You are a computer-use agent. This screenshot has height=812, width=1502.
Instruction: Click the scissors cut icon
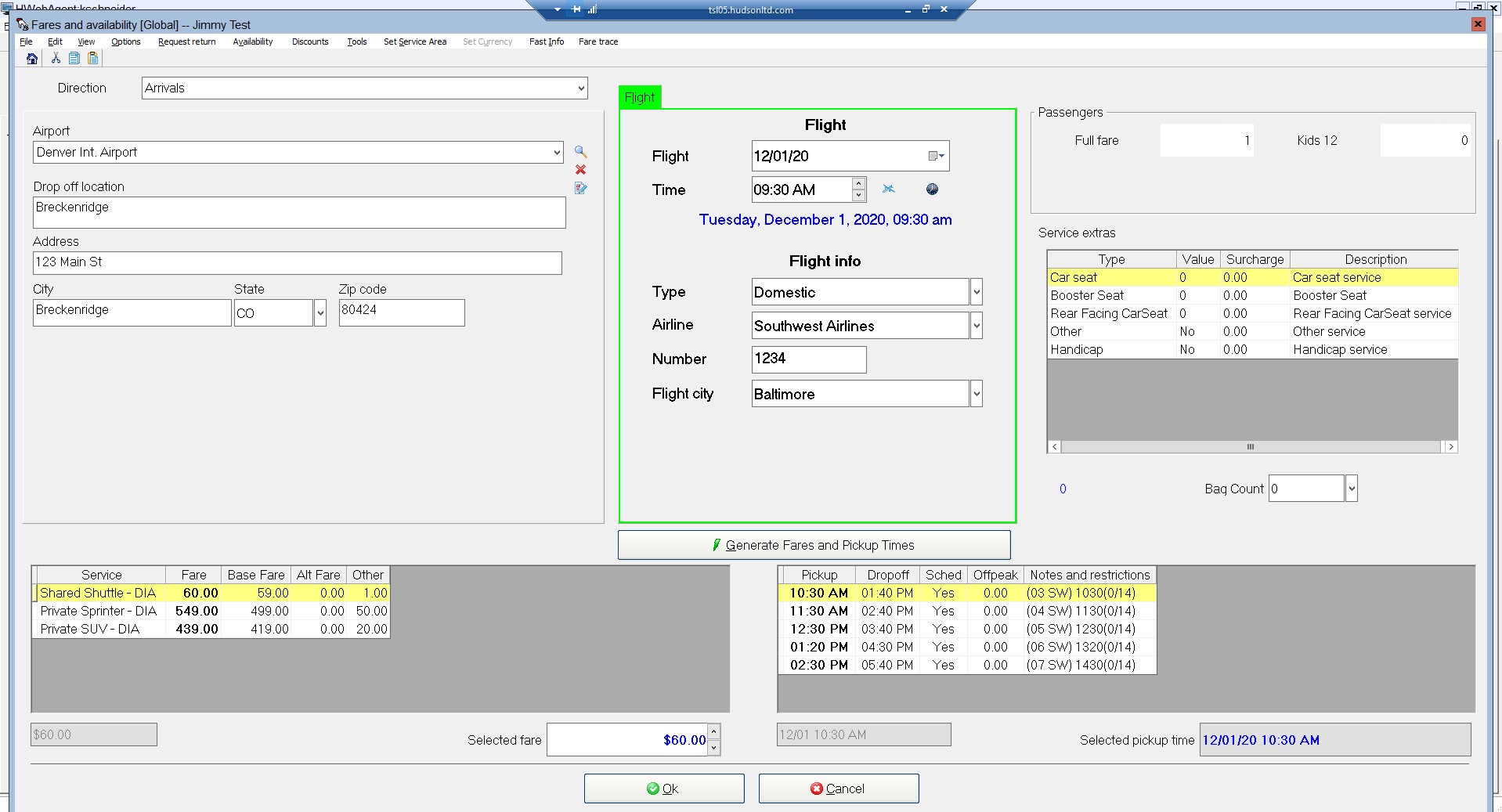click(x=56, y=59)
